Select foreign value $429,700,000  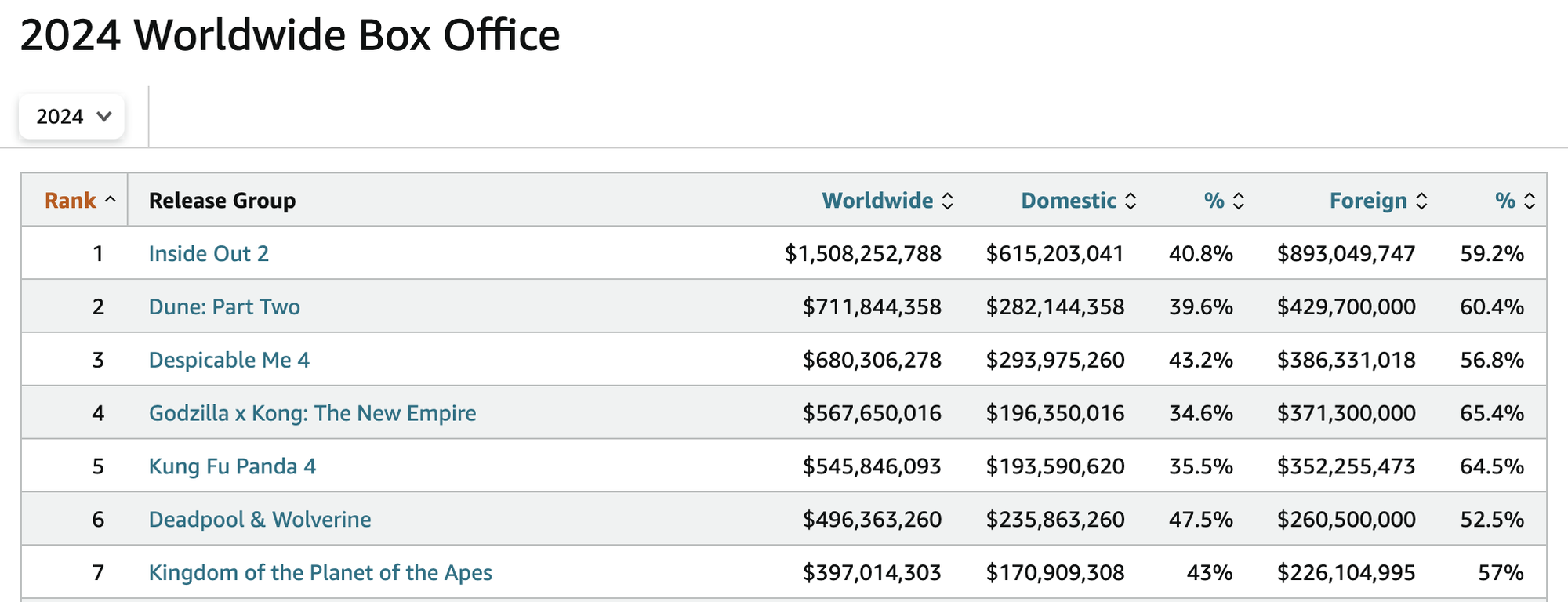click(x=1346, y=307)
